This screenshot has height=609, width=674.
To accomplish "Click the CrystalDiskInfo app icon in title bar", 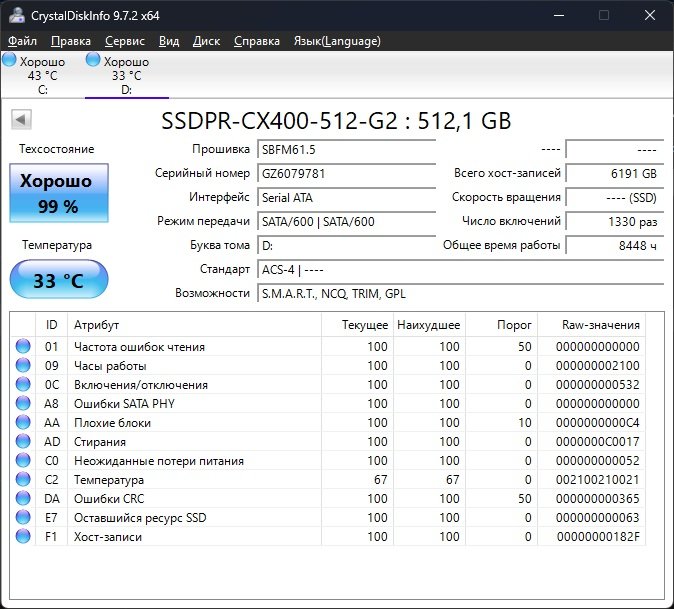I will (15, 16).
